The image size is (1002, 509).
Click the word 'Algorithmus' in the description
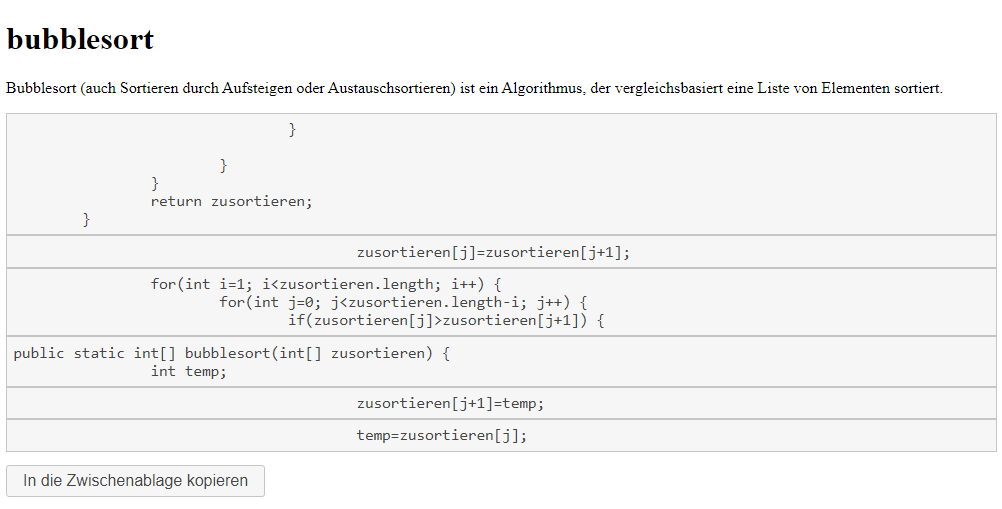pos(542,88)
